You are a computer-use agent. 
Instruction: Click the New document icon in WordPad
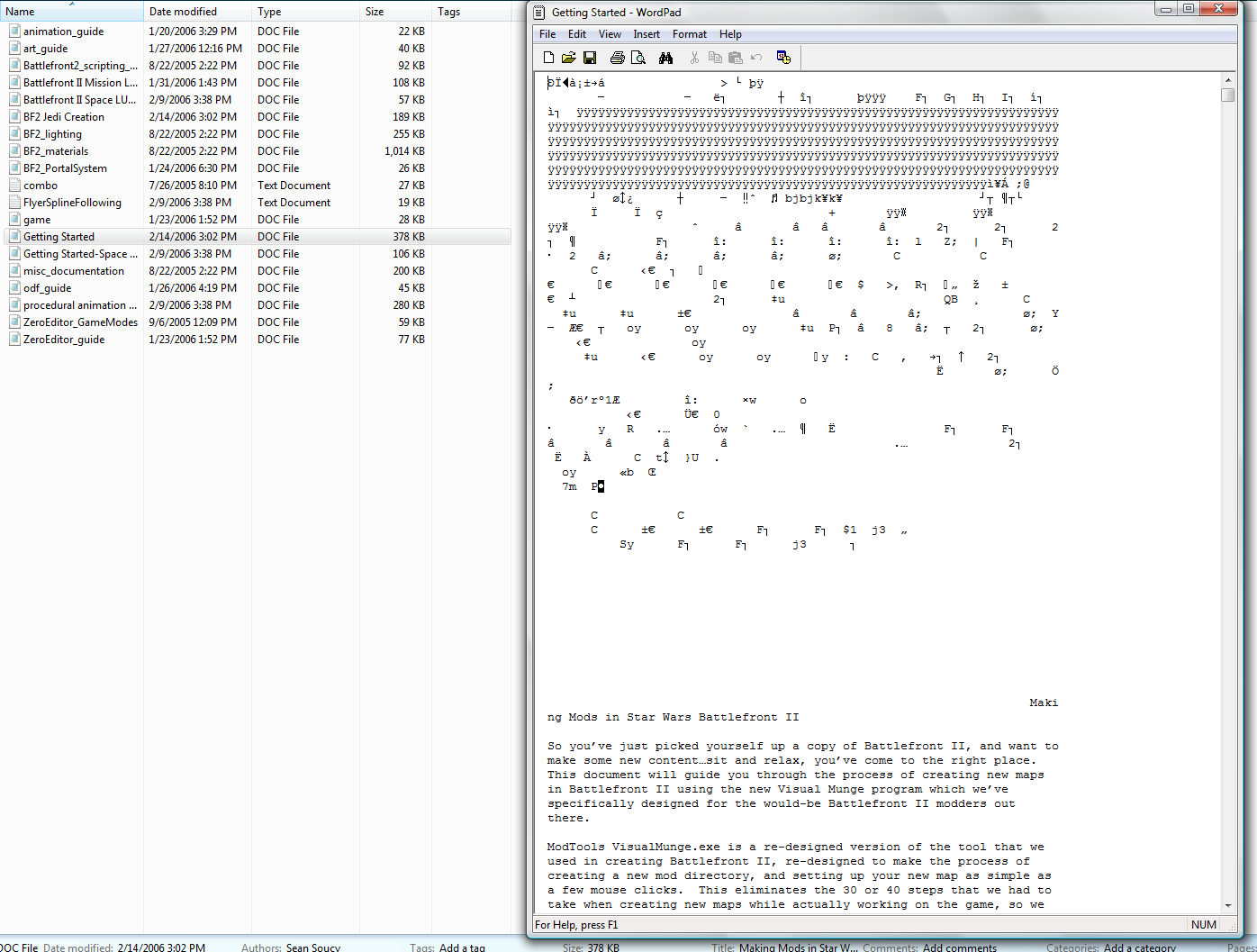click(x=548, y=58)
